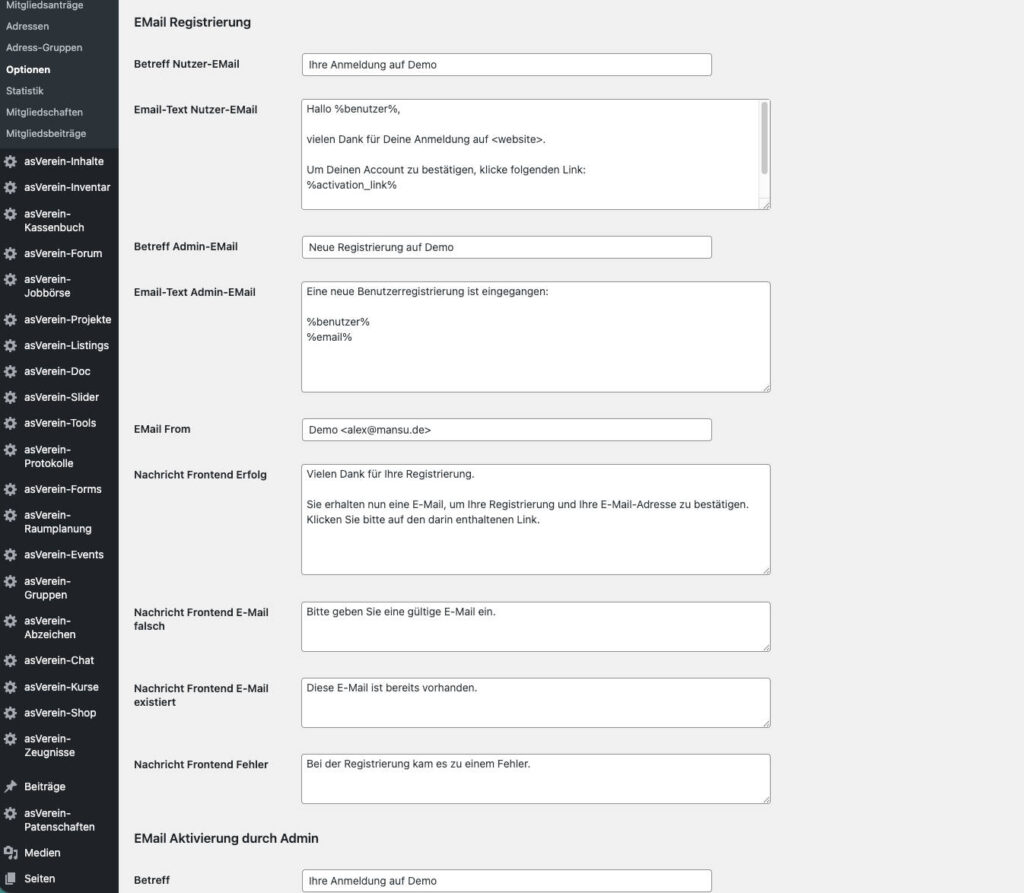Click the gear icon beside asVerein-Events

(x=11, y=555)
